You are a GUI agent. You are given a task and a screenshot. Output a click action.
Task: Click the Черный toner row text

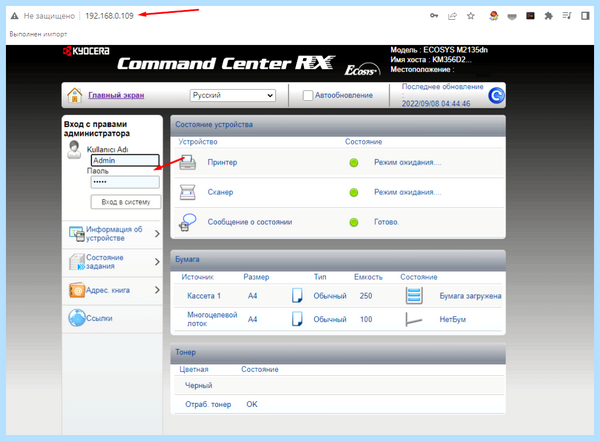pos(199,385)
